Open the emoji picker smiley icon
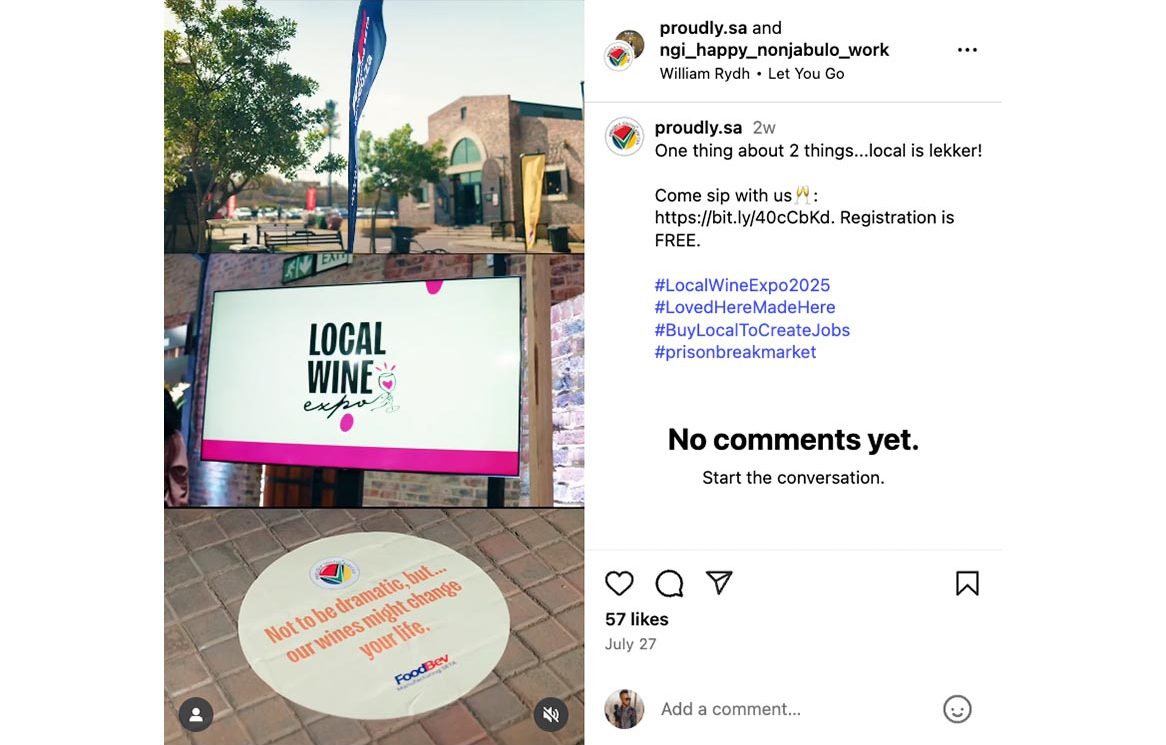The image size is (1166, 745). 957,709
